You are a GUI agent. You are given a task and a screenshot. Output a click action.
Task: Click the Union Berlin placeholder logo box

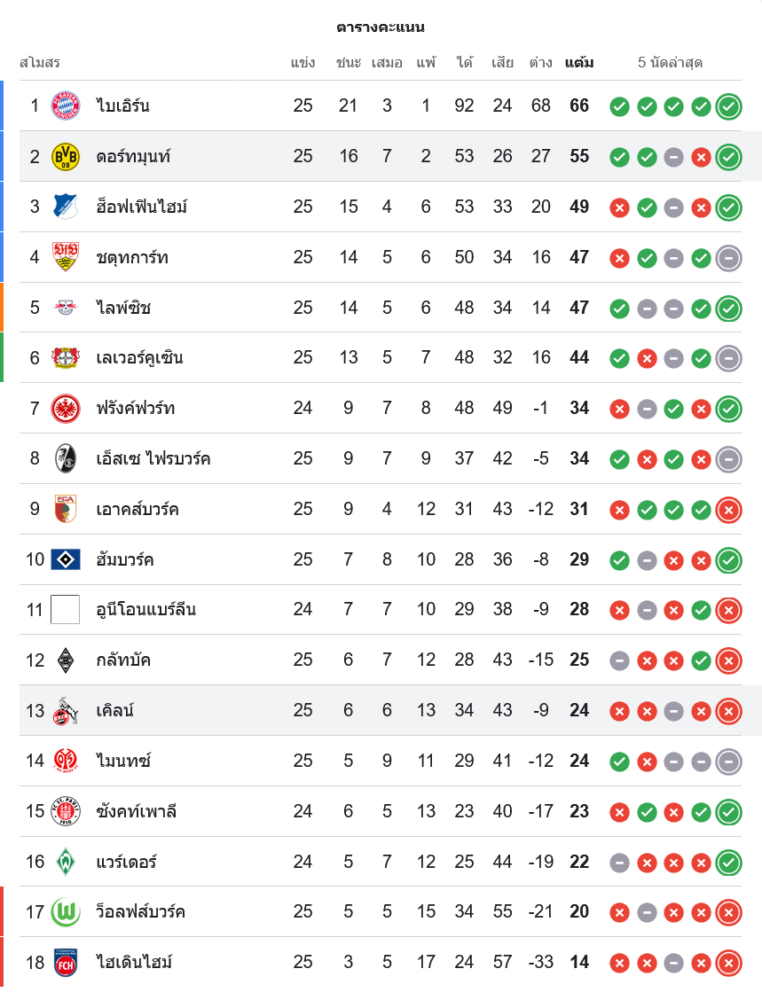65,609
